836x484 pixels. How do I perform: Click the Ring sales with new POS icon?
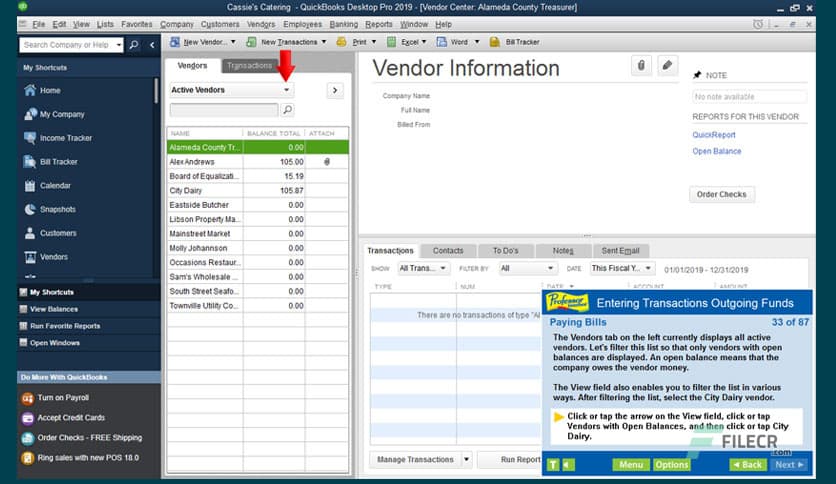[x=28, y=458]
